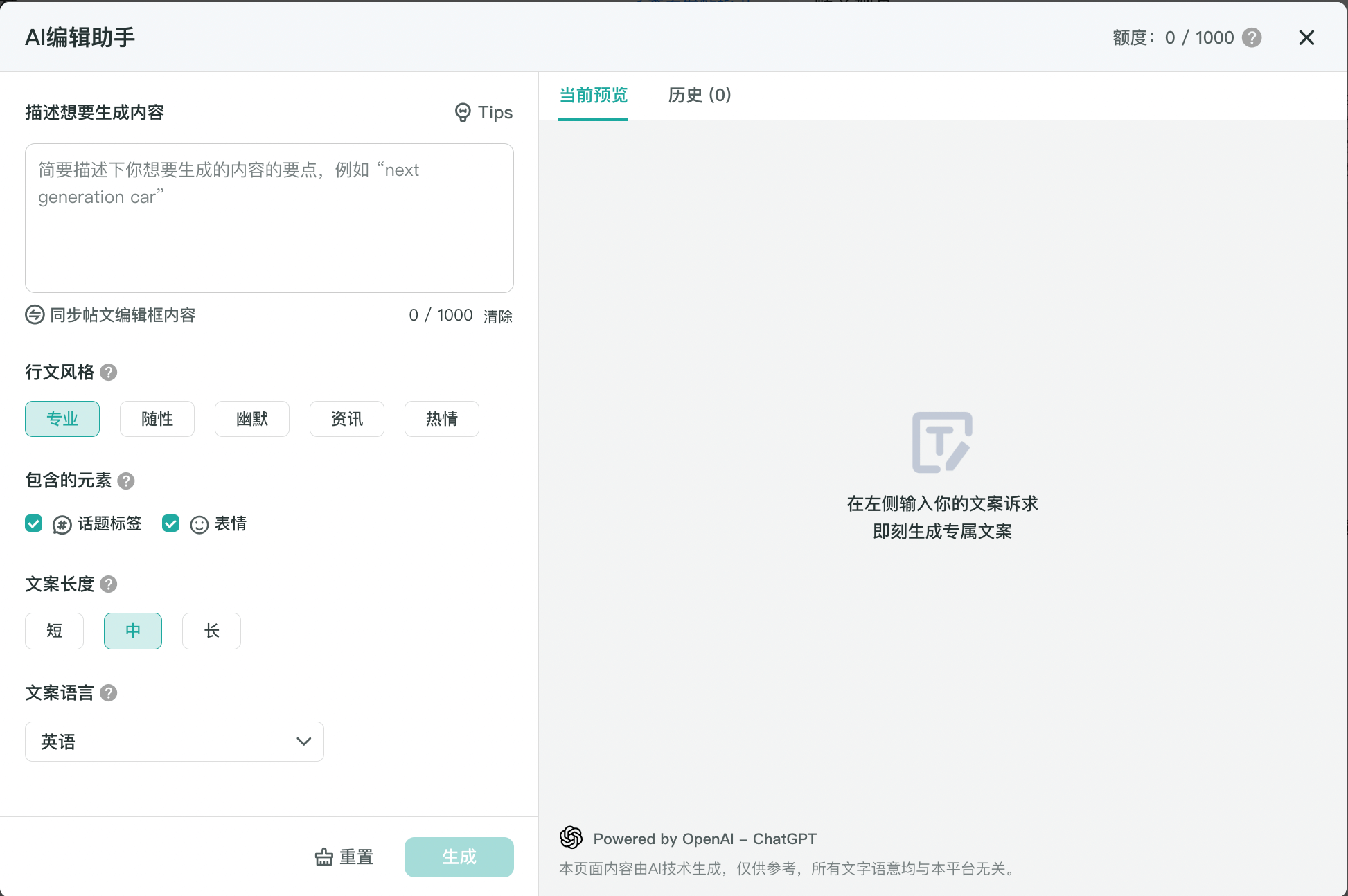Click the reset basket icon beside 重置
Screen dimensions: 1348x896
click(323, 857)
